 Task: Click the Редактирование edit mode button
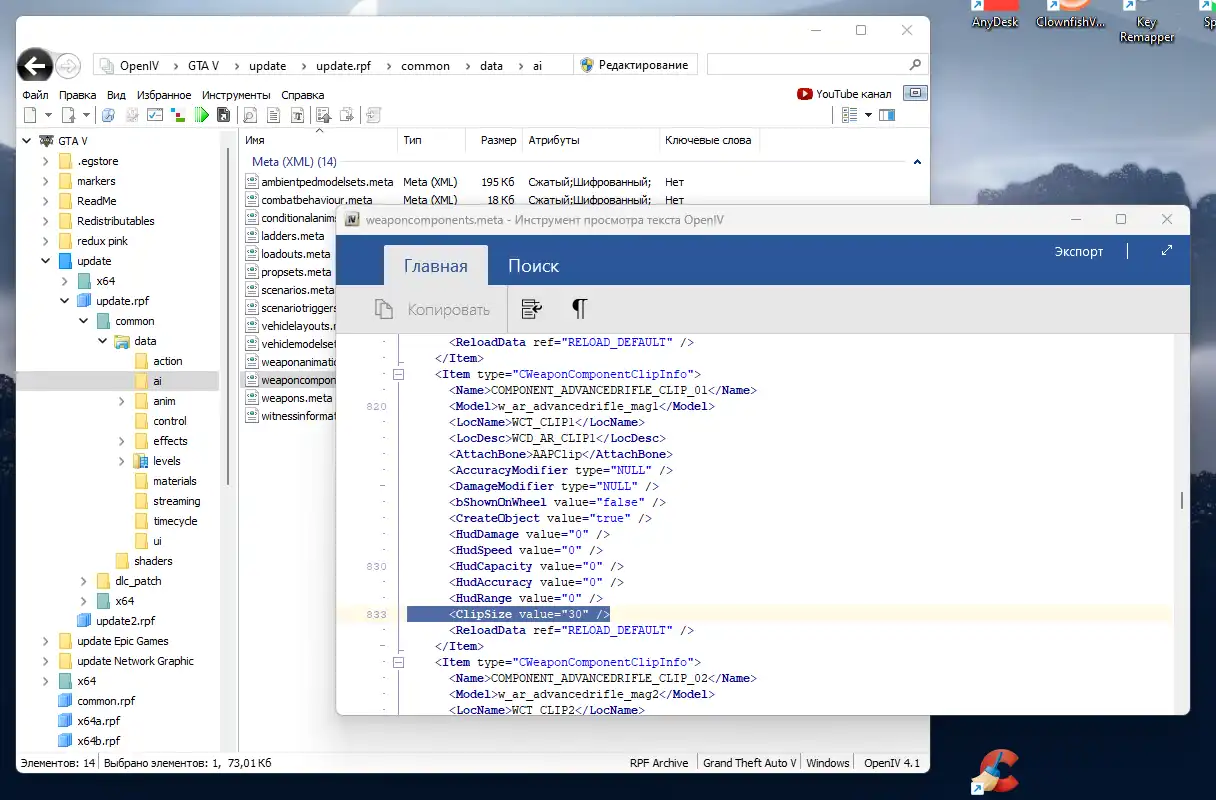(634, 65)
